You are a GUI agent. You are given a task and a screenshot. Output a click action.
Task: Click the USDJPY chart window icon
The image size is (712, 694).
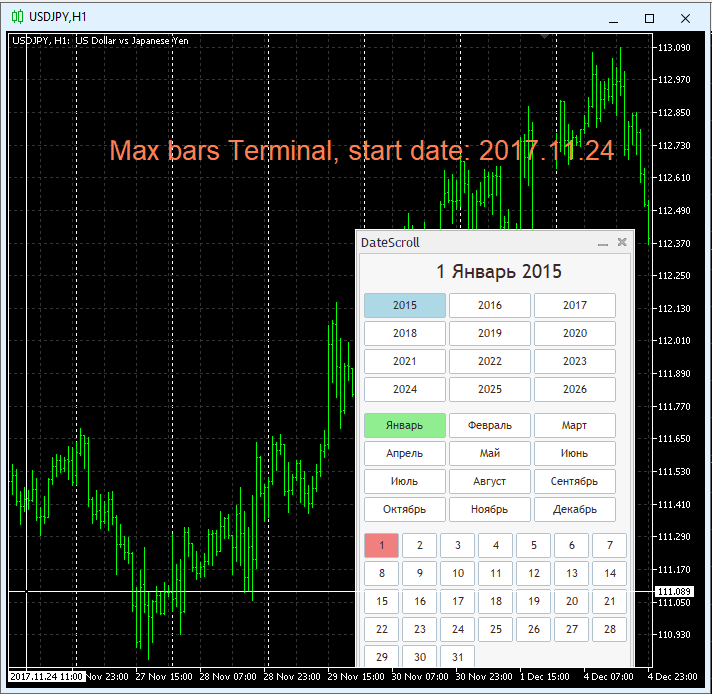pos(17,17)
